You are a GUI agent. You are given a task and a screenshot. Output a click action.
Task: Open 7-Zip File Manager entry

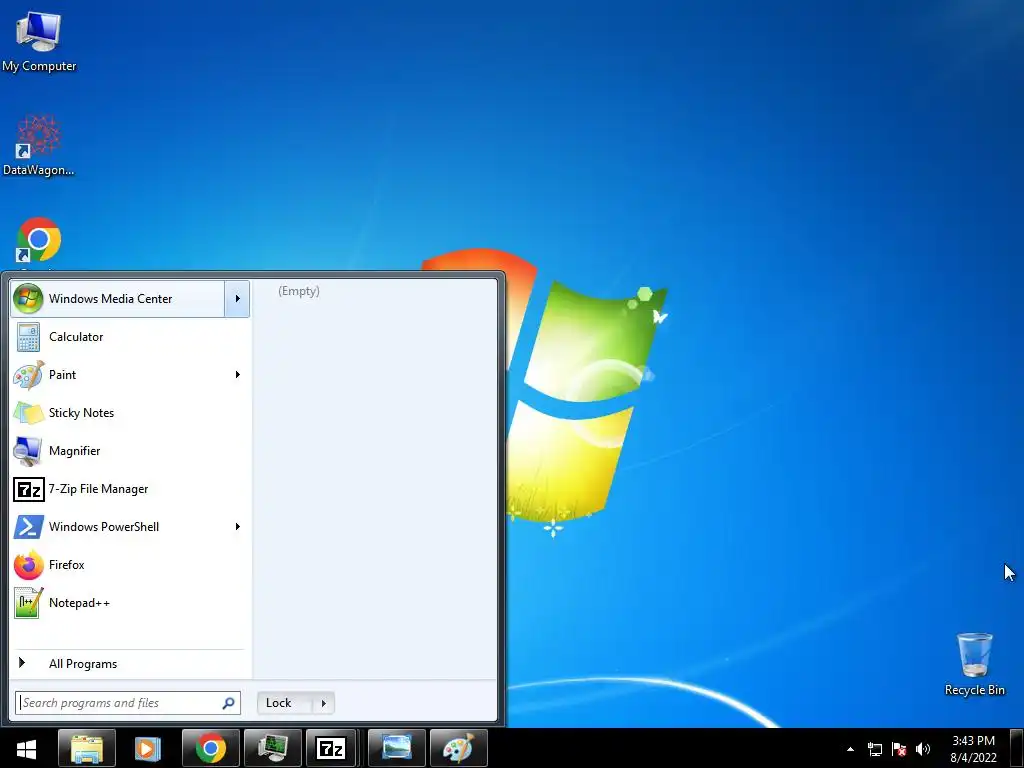[x=129, y=489]
